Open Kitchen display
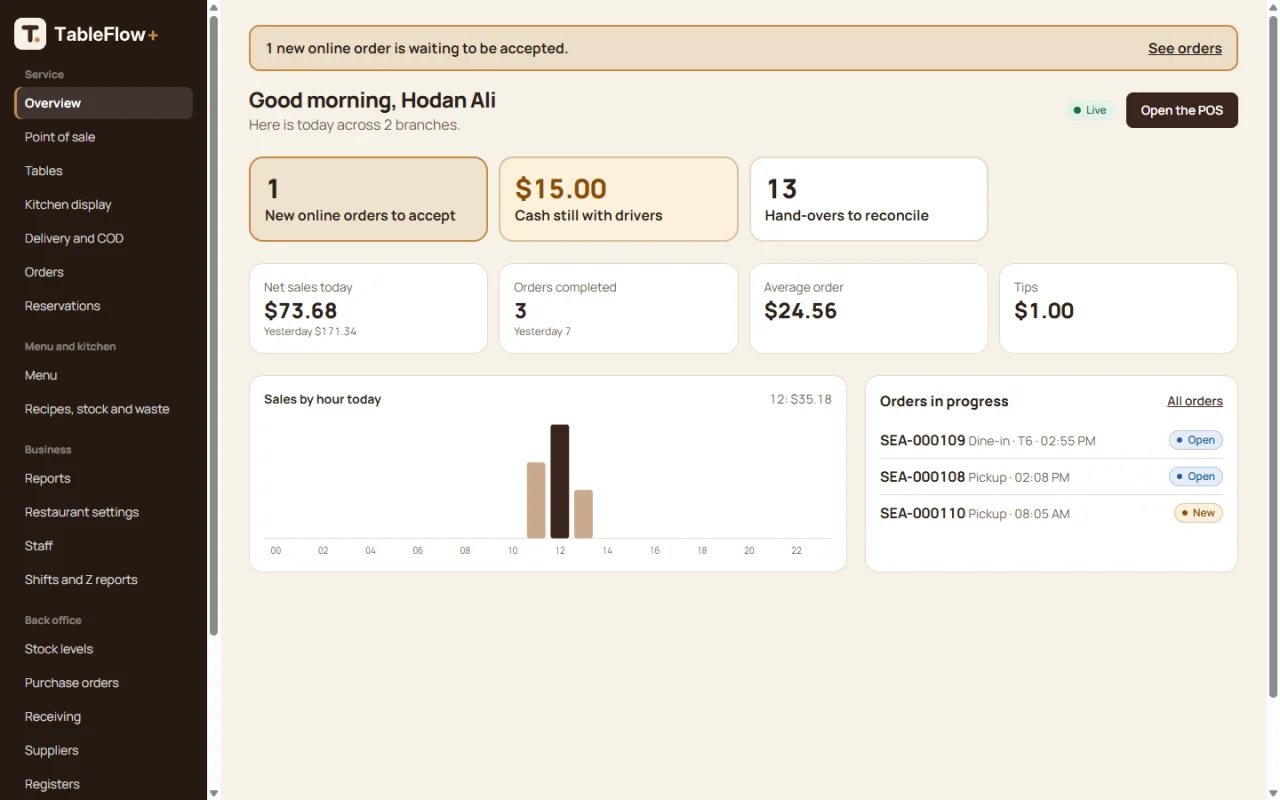Viewport: 1280px width, 800px height. (x=103, y=204)
